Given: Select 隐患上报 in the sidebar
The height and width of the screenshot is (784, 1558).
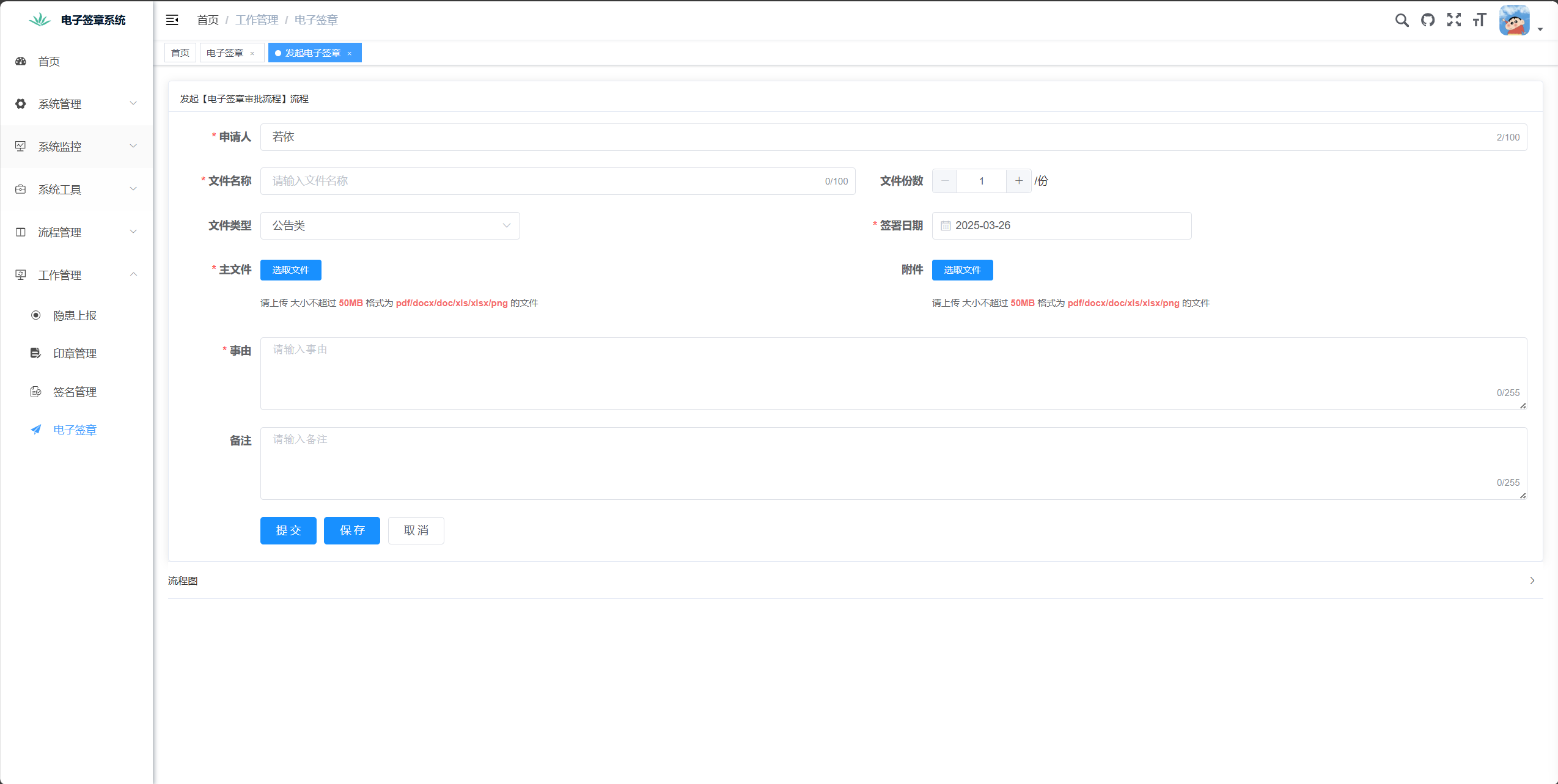Looking at the screenshot, I should tap(74, 315).
